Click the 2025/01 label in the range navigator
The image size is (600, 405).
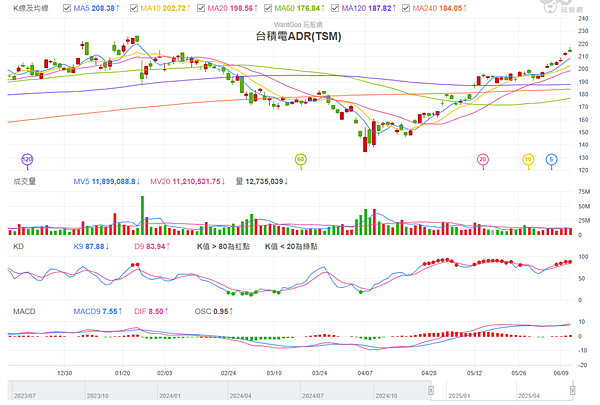point(459,396)
